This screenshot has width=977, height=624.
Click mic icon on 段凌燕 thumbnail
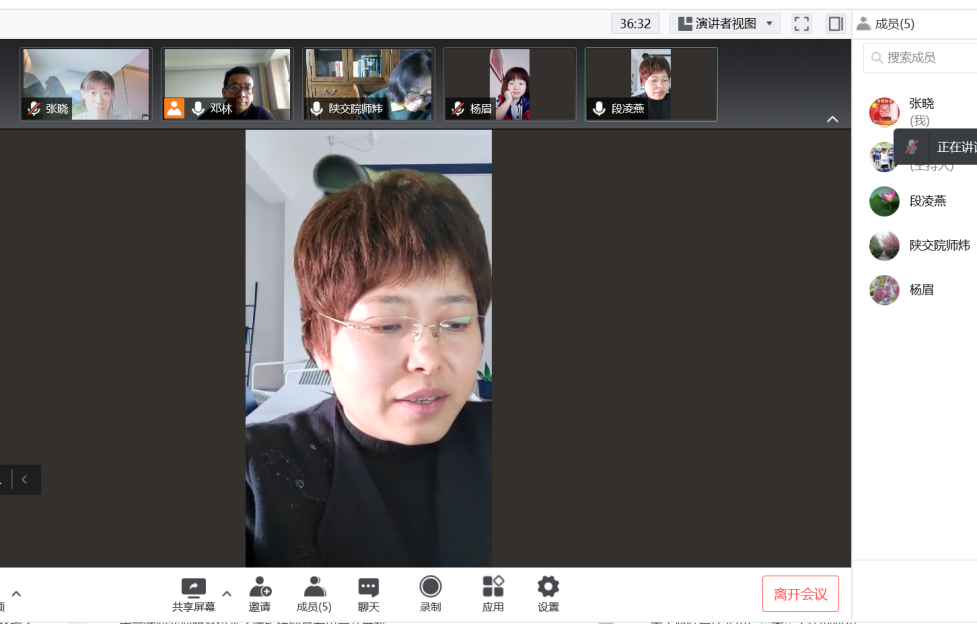point(599,108)
